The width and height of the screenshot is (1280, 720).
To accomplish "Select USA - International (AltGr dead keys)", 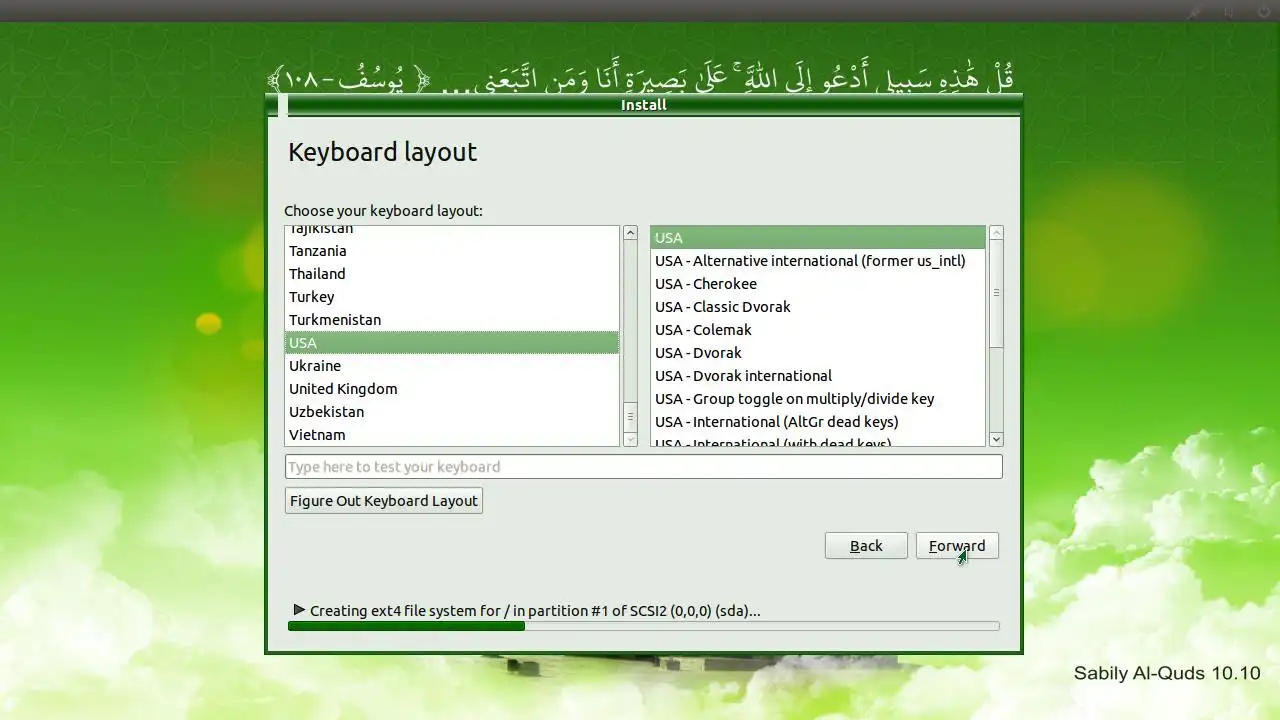I will click(818, 422).
